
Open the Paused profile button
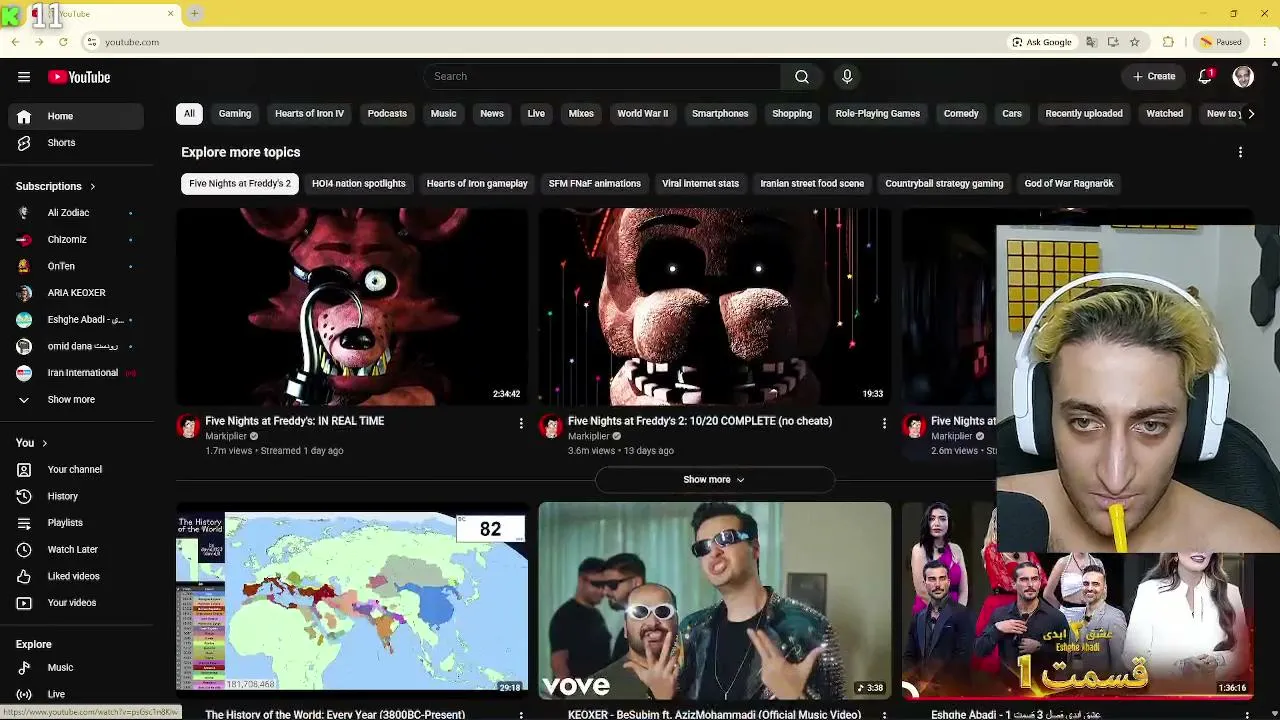[1220, 42]
